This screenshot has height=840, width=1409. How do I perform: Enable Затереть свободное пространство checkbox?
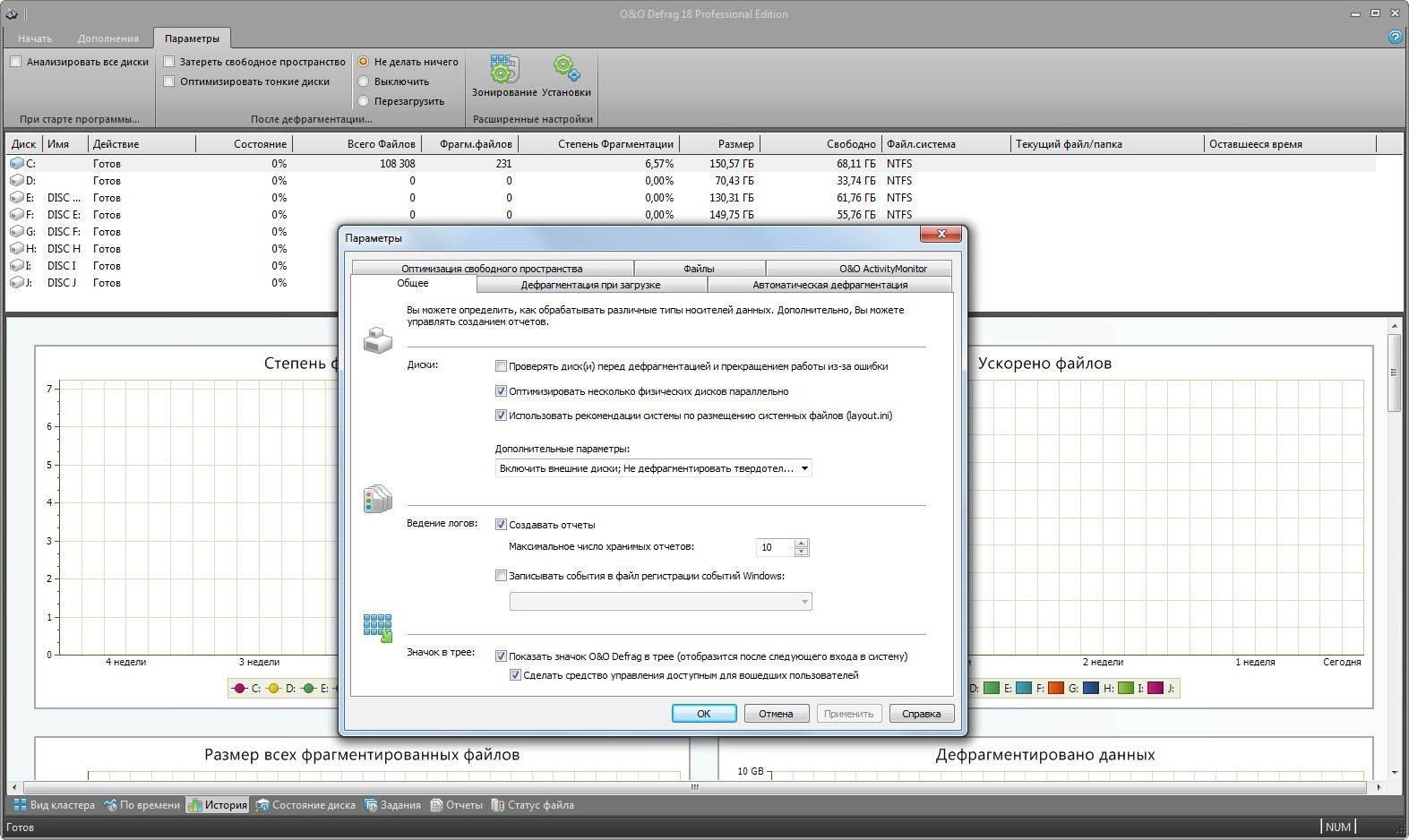tap(168, 62)
